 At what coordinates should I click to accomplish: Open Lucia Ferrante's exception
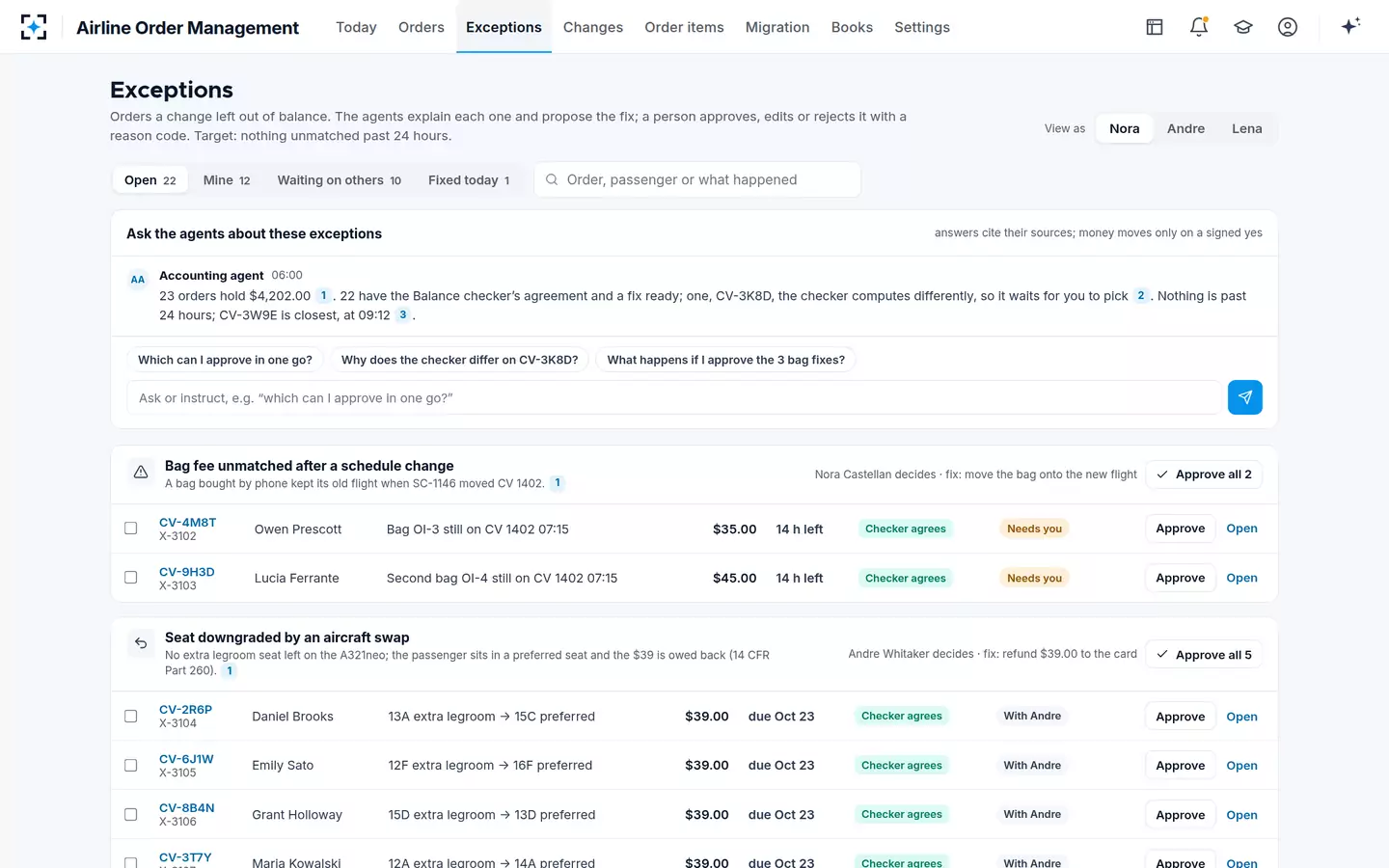pos(1241,578)
